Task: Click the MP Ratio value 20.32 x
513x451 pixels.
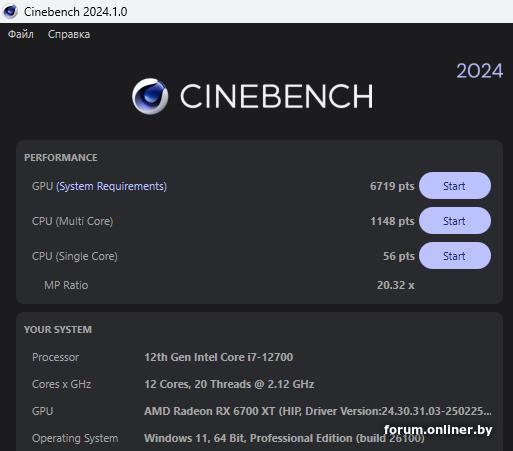Action: pyautogui.click(x=396, y=285)
